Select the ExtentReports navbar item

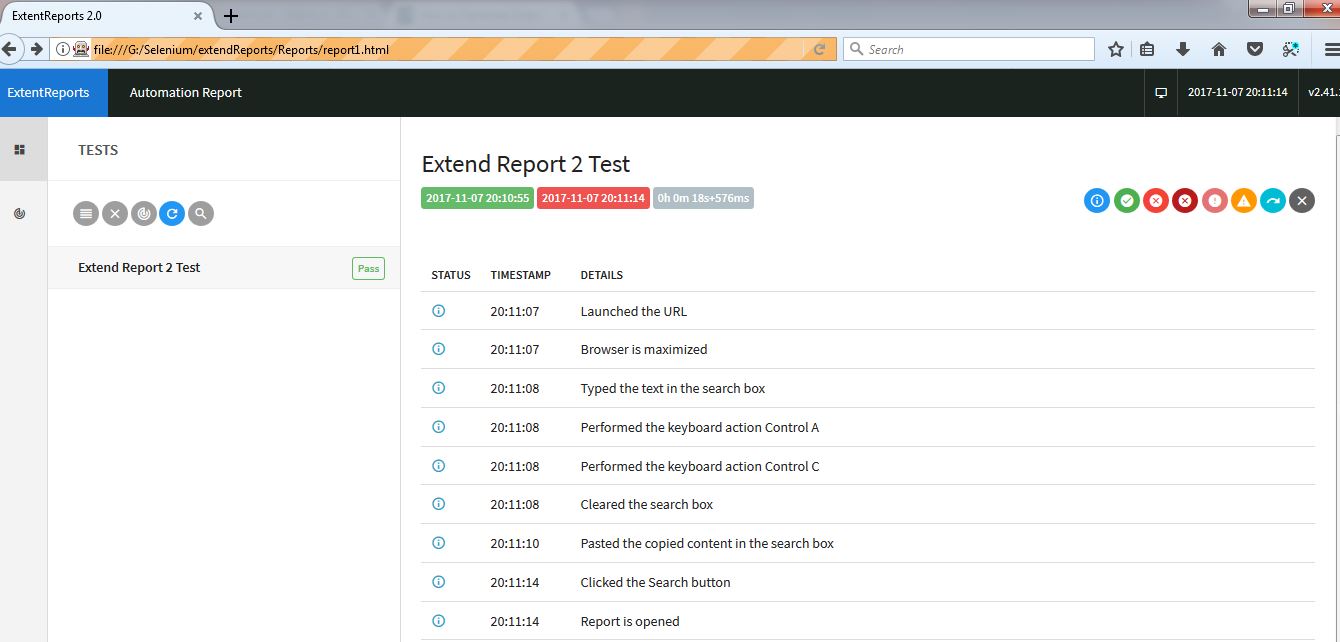tap(49, 92)
